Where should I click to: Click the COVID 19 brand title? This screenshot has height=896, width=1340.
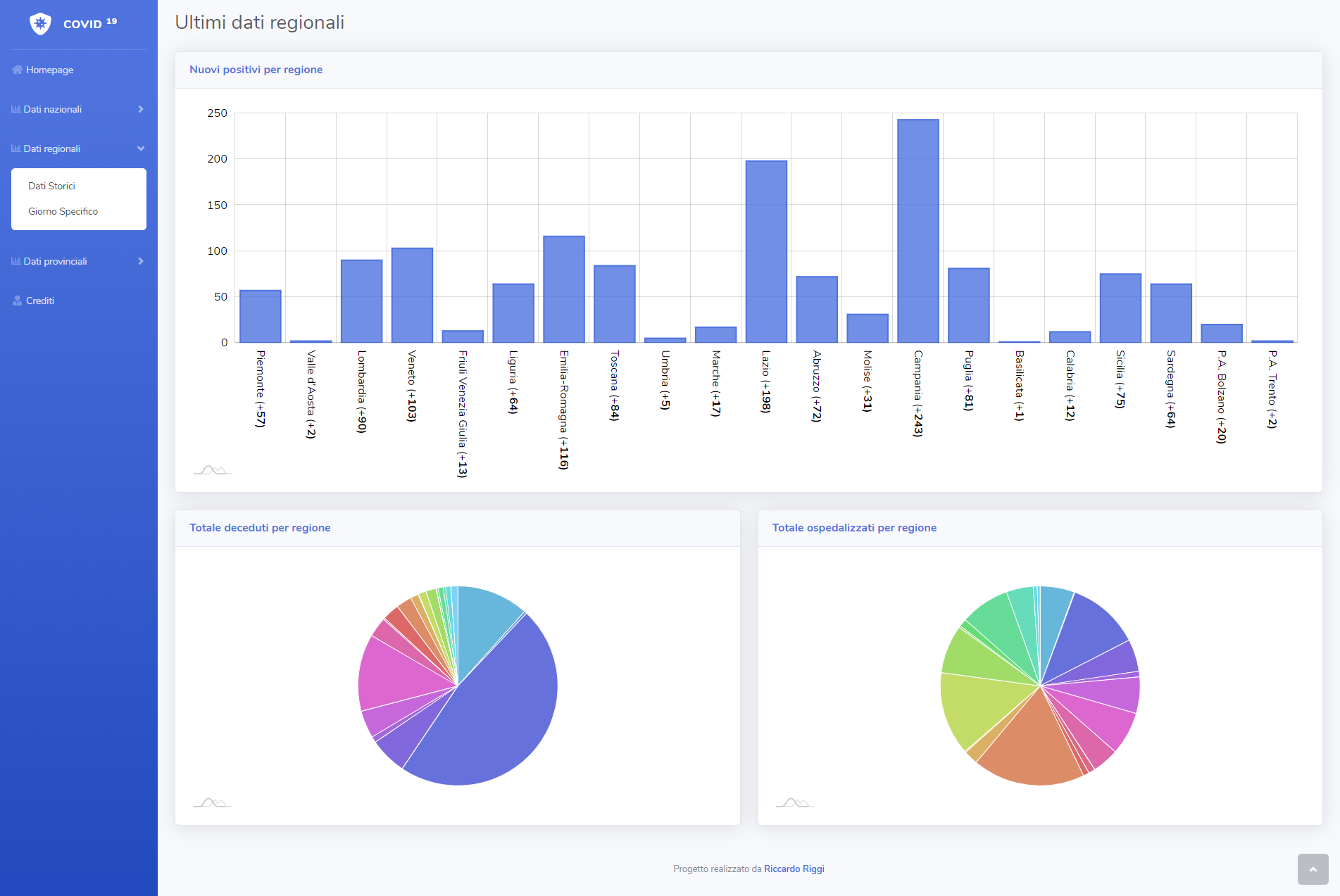pyautogui.click(x=90, y=23)
